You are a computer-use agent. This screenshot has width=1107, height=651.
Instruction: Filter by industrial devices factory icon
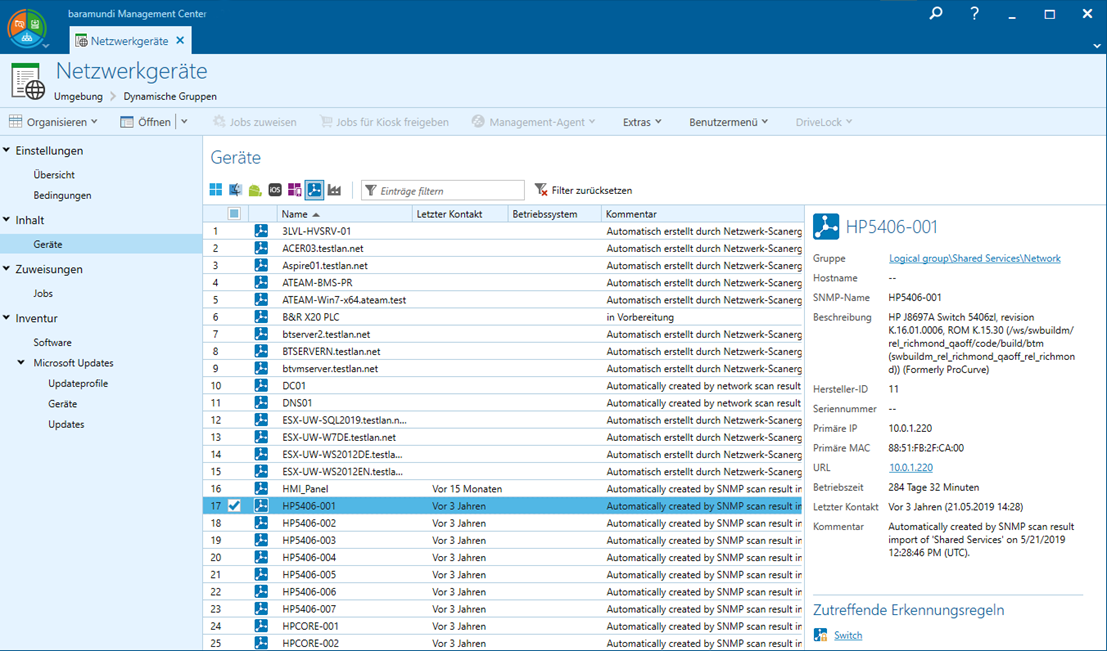click(x=335, y=190)
